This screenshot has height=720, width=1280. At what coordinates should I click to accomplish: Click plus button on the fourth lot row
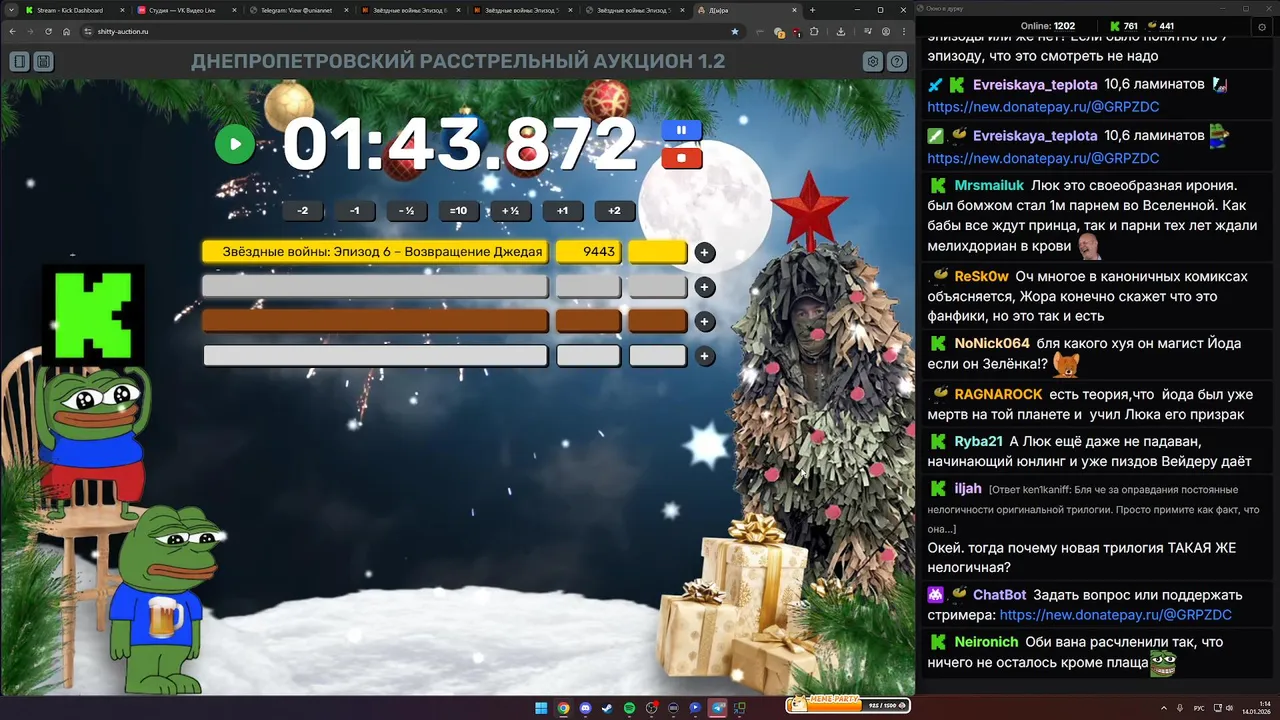(x=705, y=356)
